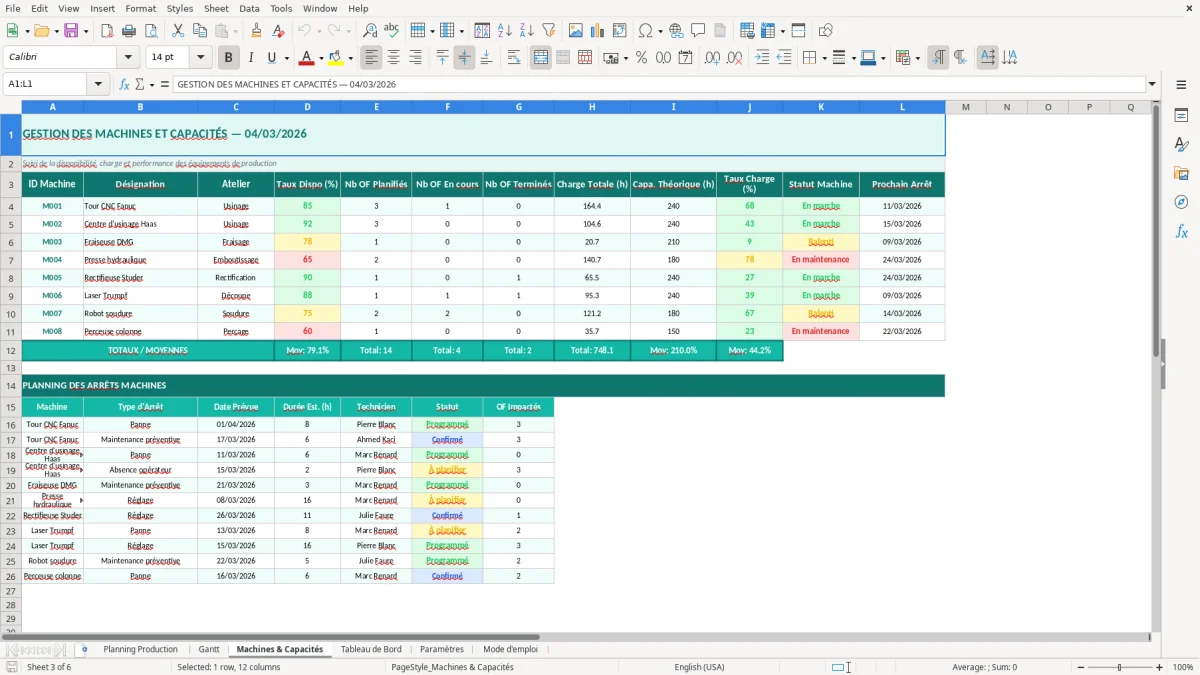Open the Format menu
Screen dimensions: 1200x675
(x=140, y=8)
